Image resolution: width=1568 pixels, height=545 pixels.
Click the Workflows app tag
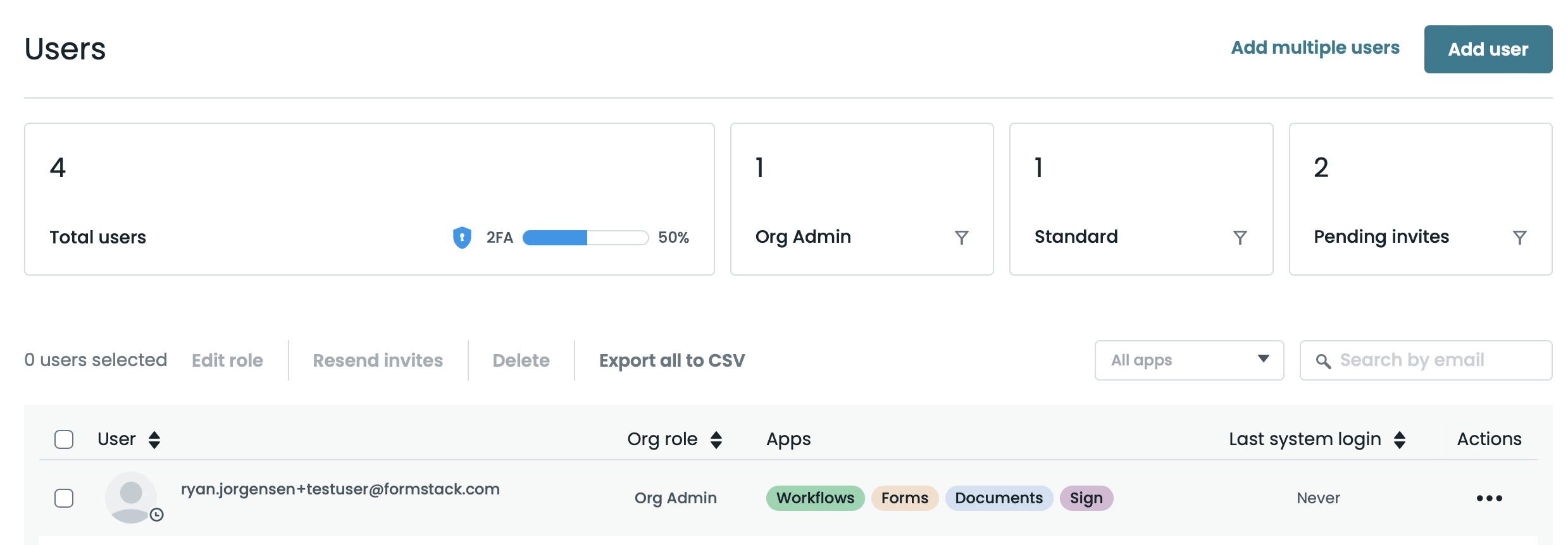[814, 498]
